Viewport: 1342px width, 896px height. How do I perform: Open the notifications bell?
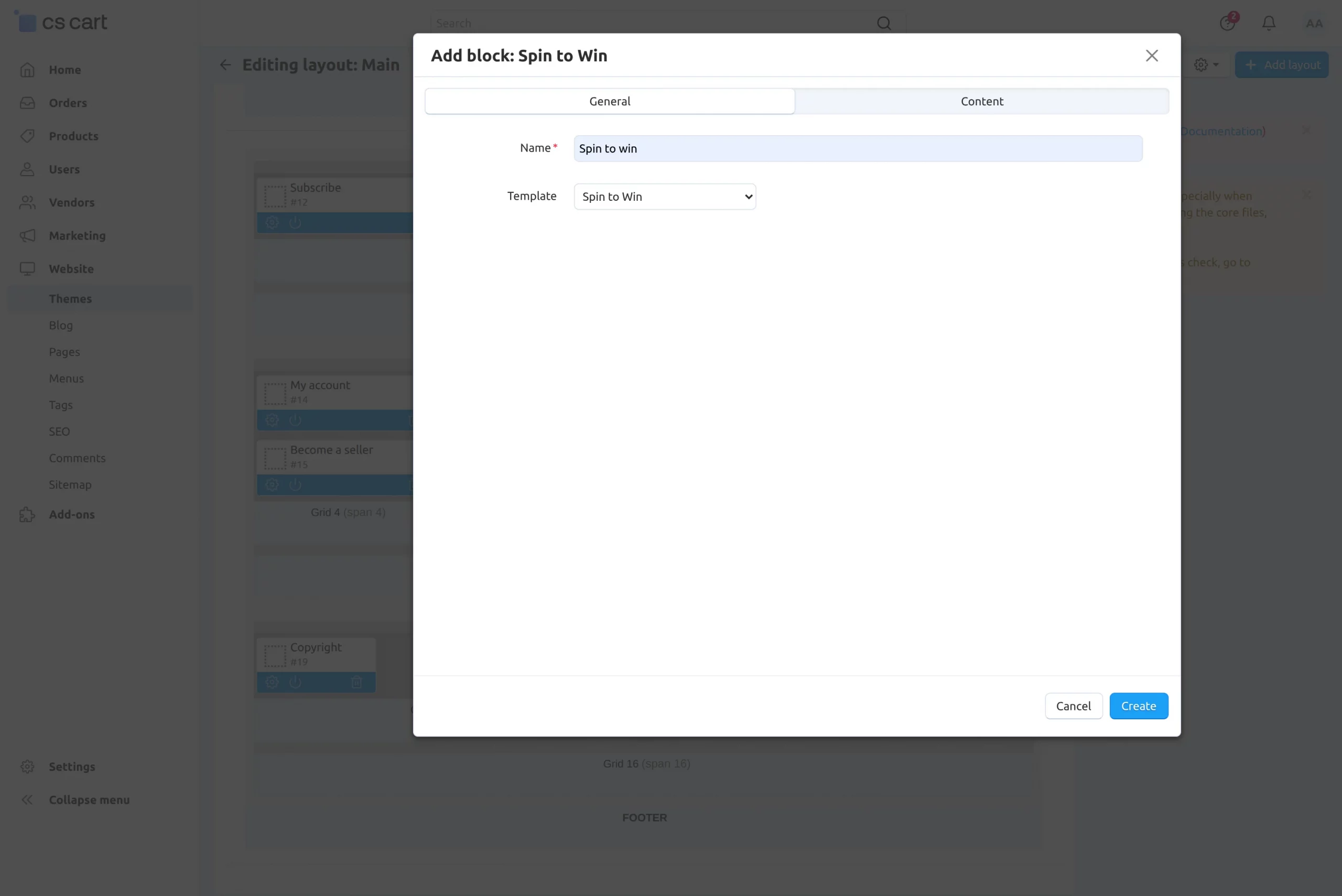click(1268, 24)
